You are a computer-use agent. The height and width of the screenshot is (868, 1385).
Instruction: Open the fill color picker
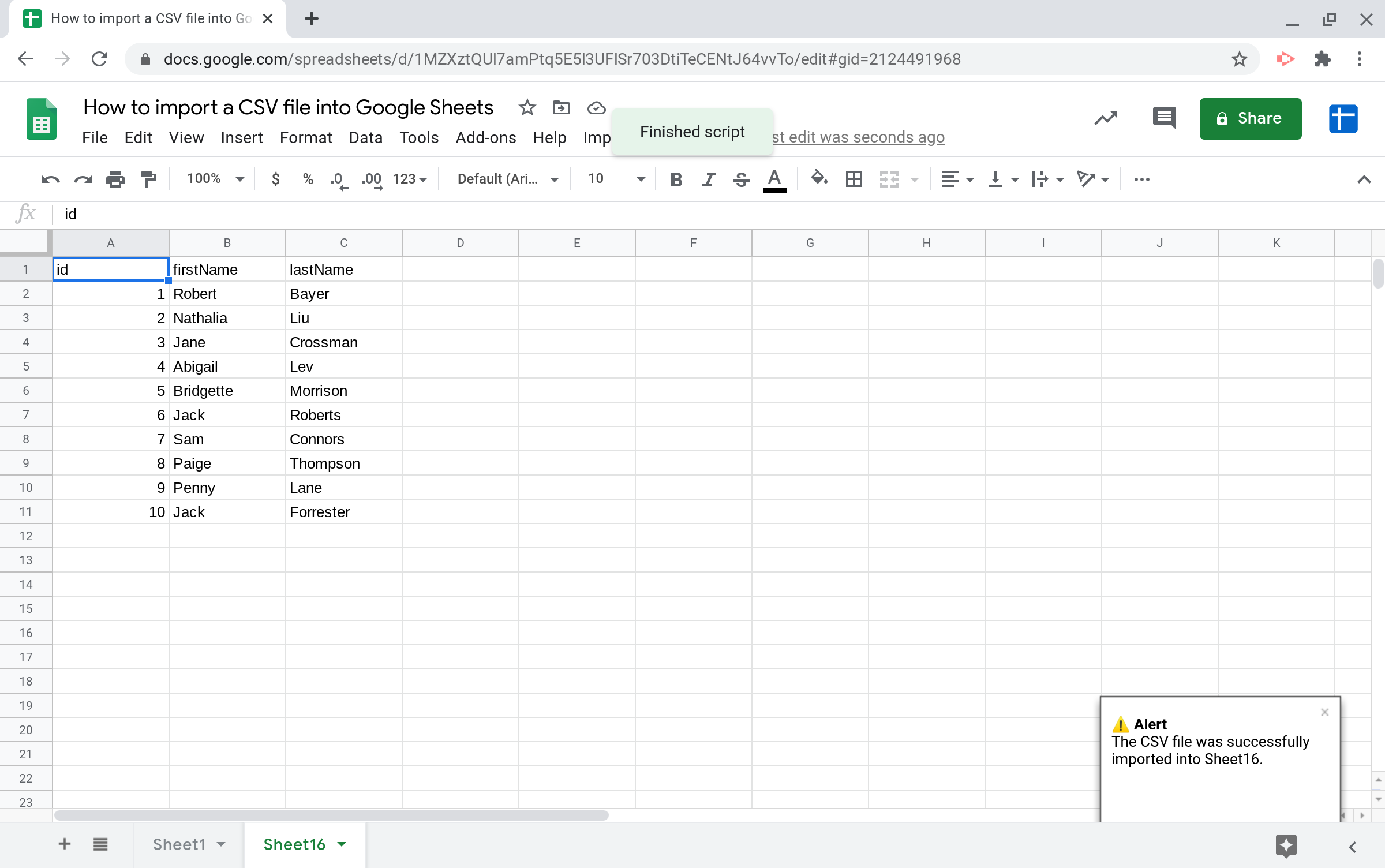click(819, 178)
